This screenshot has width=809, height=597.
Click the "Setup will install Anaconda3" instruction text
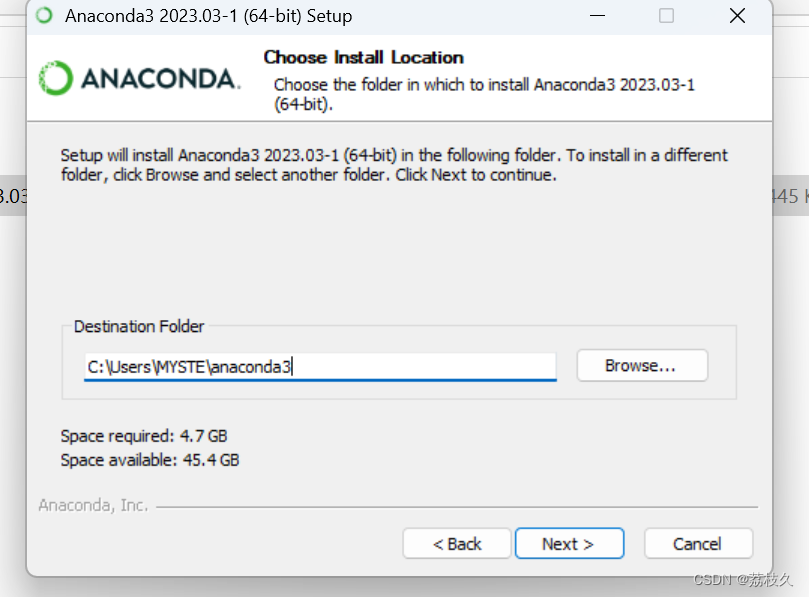click(394, 165)
